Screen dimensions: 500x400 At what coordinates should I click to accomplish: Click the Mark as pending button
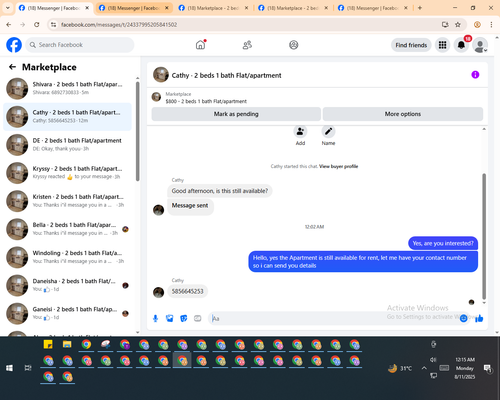[x=236, y=114]
